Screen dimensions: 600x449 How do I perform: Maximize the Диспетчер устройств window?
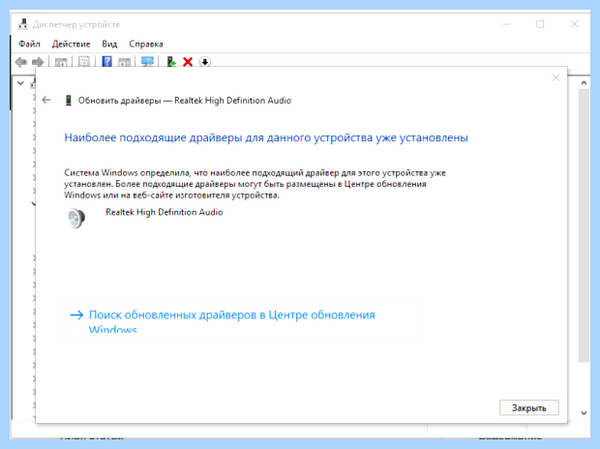540,24
